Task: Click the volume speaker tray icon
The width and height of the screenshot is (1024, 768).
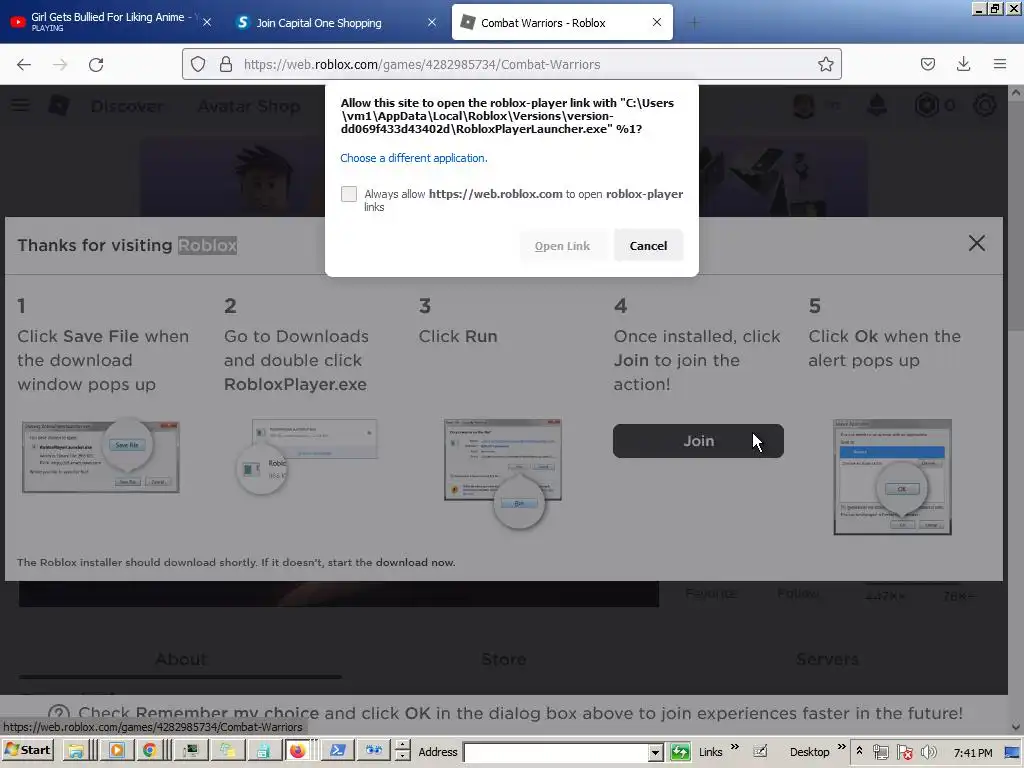Action: pos(928,752)
